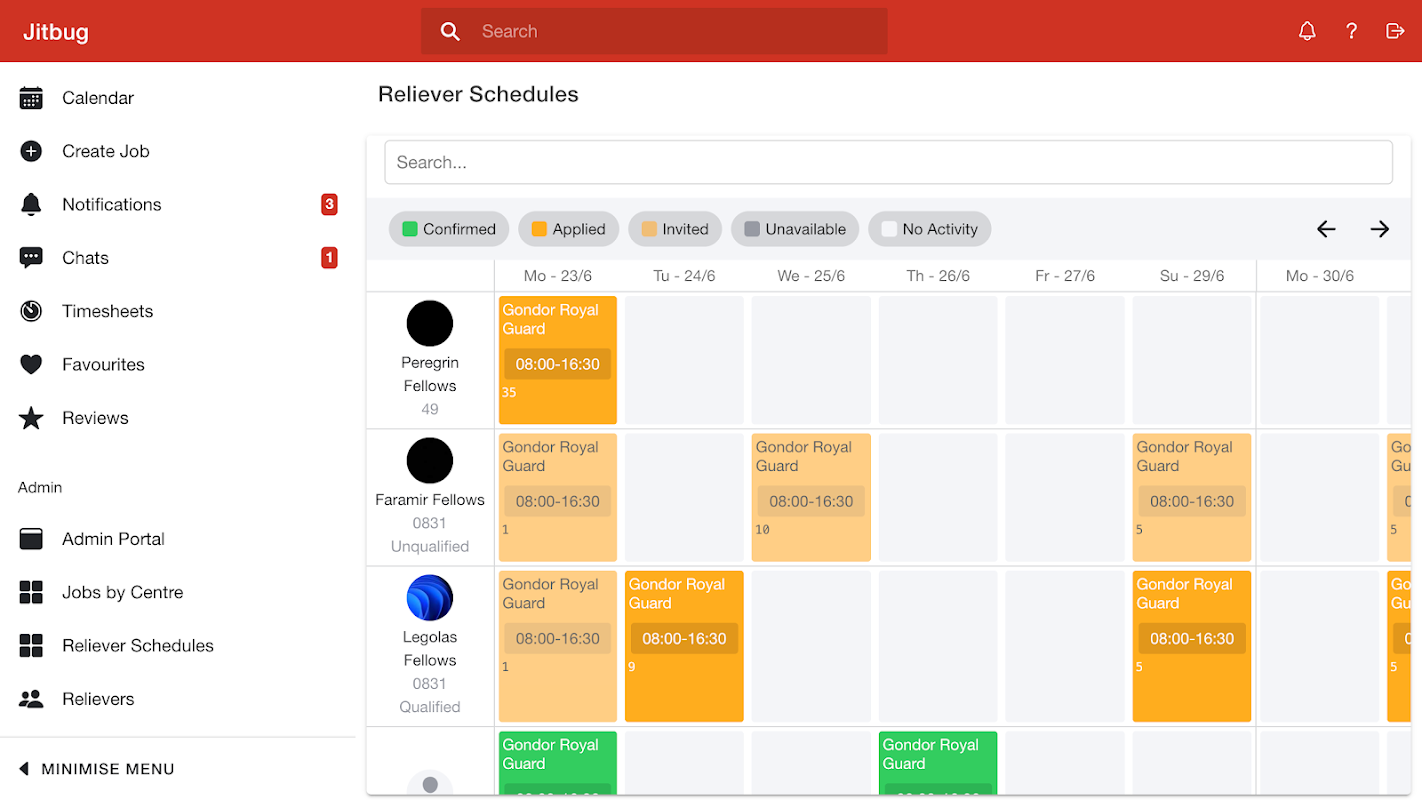Toggle the No Activity filter chip
The image size is (1422, 800).
(x=930, y=229)
